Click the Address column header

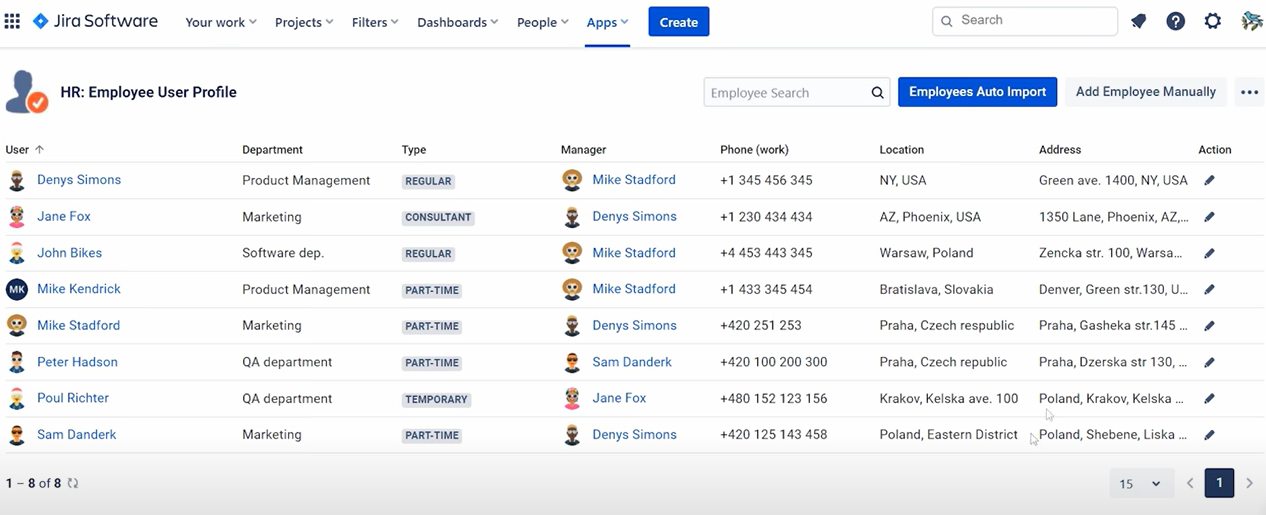1060,150
